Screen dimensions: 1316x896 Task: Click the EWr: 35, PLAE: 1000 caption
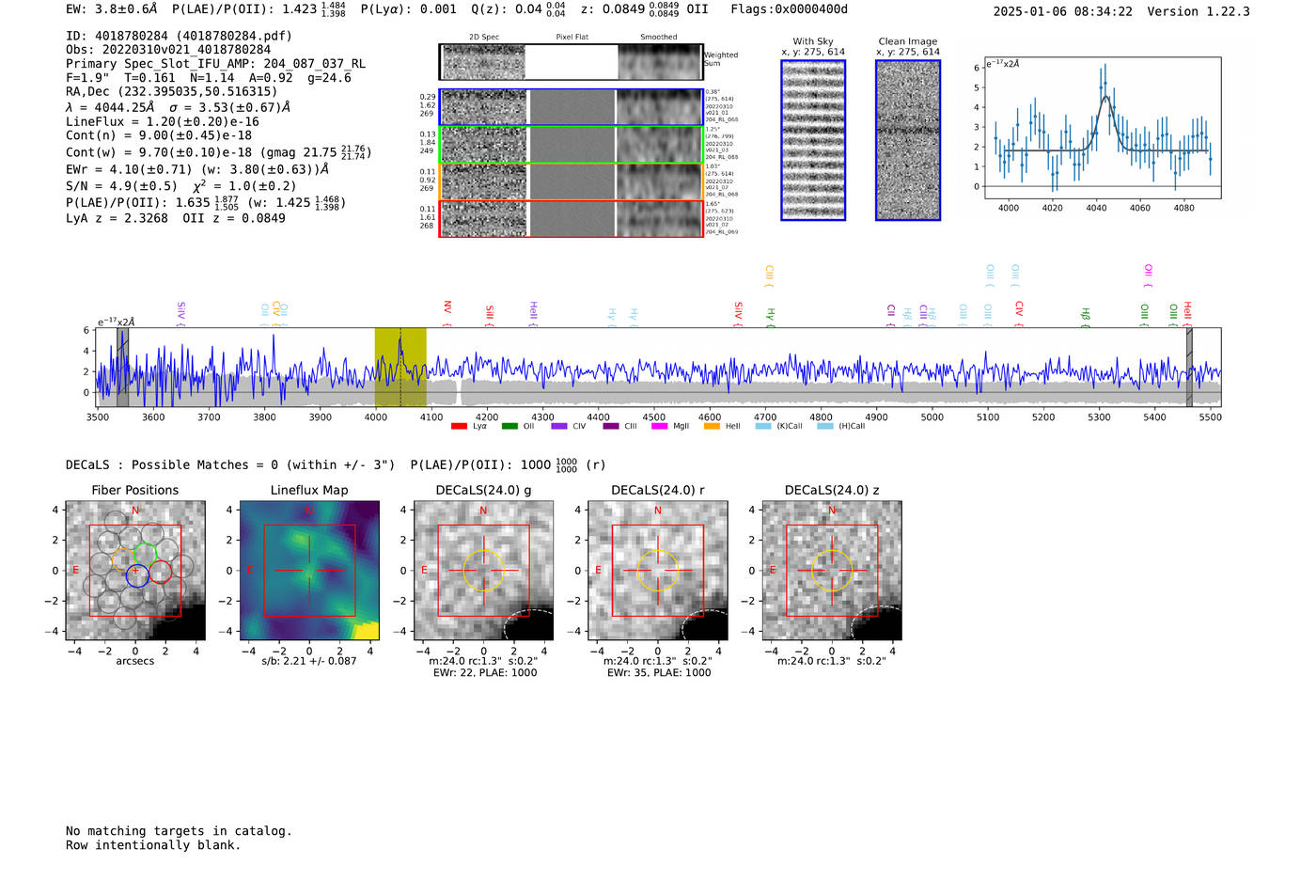pos(659,673)
